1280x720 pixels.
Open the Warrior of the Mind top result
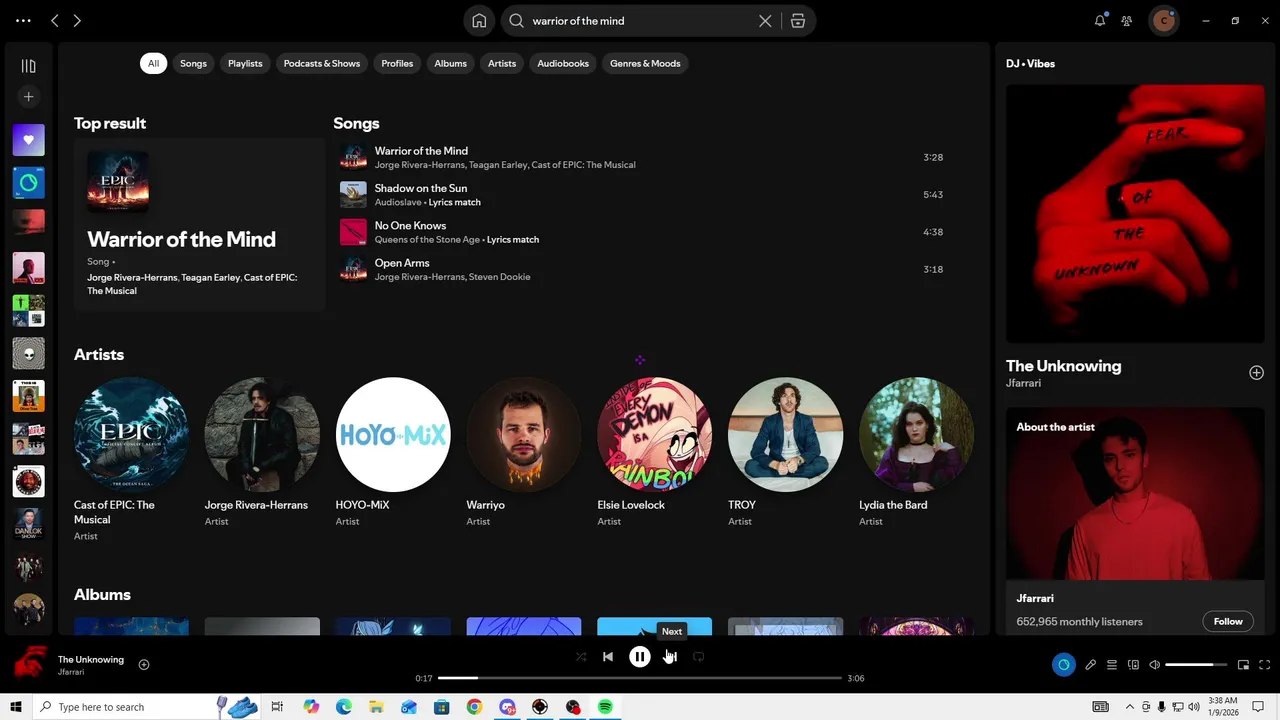tap(199, 224)
